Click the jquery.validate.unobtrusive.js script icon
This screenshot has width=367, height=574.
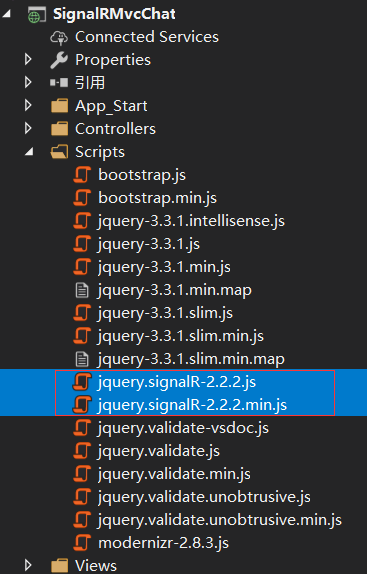tap(82, 497)
